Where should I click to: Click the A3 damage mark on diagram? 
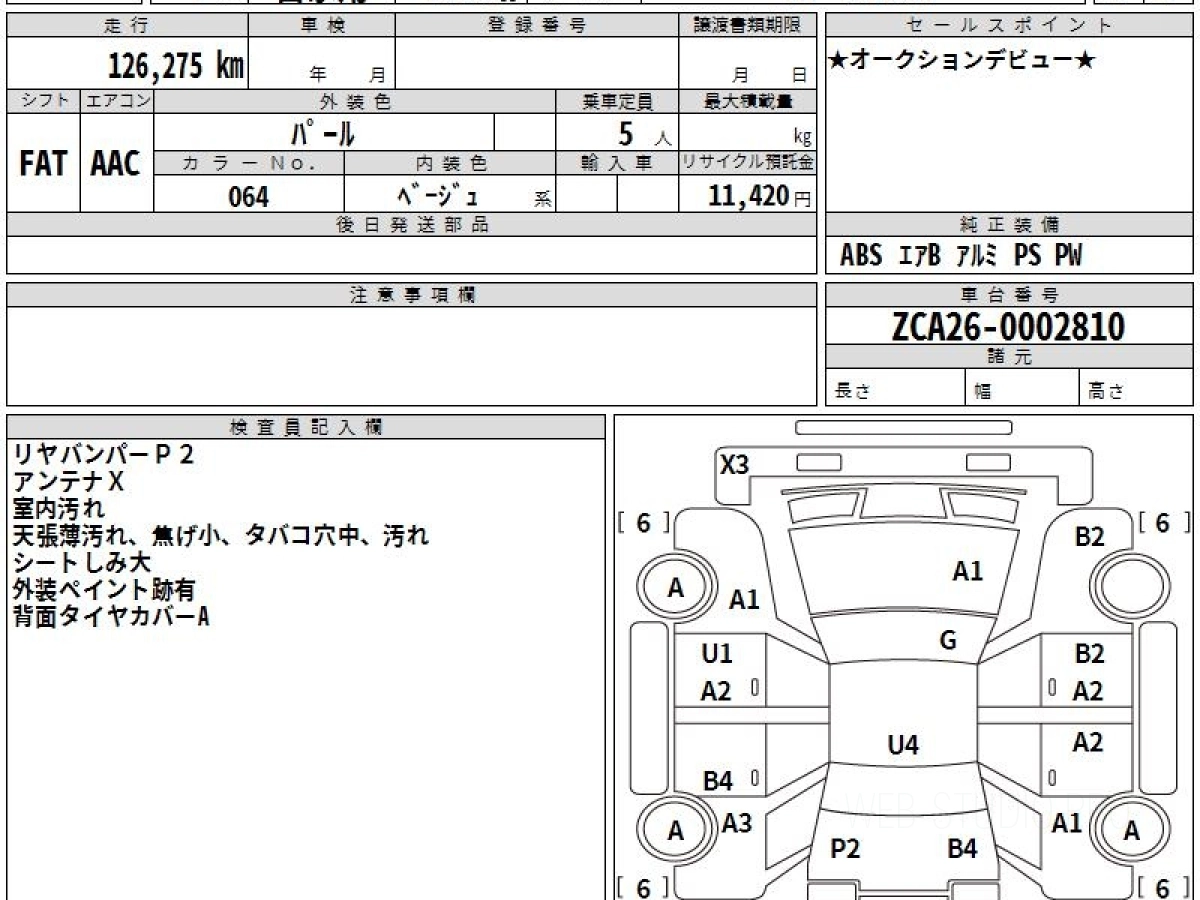[737, 822]
